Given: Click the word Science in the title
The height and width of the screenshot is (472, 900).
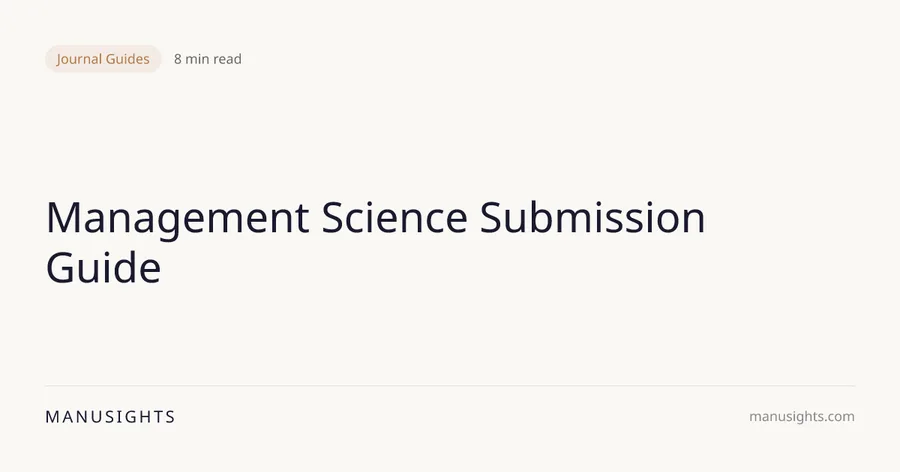Looking at the screenshot, I should point(394,218).
